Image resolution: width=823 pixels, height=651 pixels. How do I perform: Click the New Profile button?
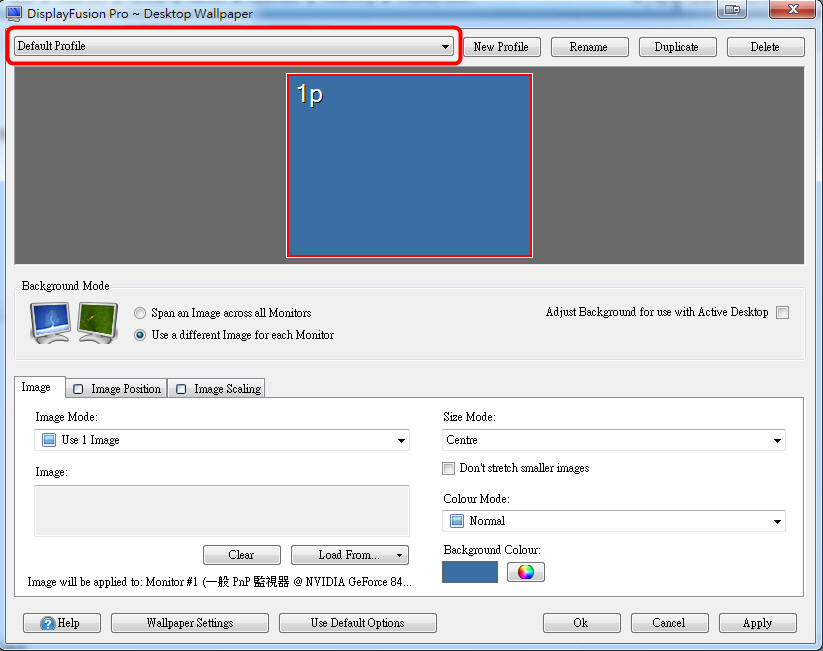click(500, 47)
